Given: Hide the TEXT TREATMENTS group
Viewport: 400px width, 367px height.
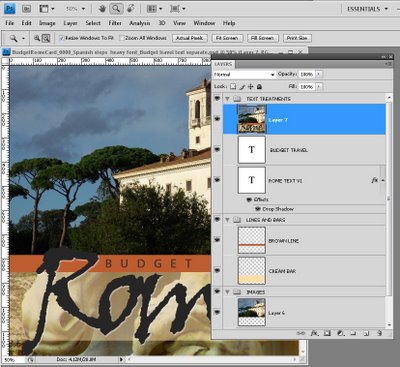Looking at the screenshot, I should (217, 99).
